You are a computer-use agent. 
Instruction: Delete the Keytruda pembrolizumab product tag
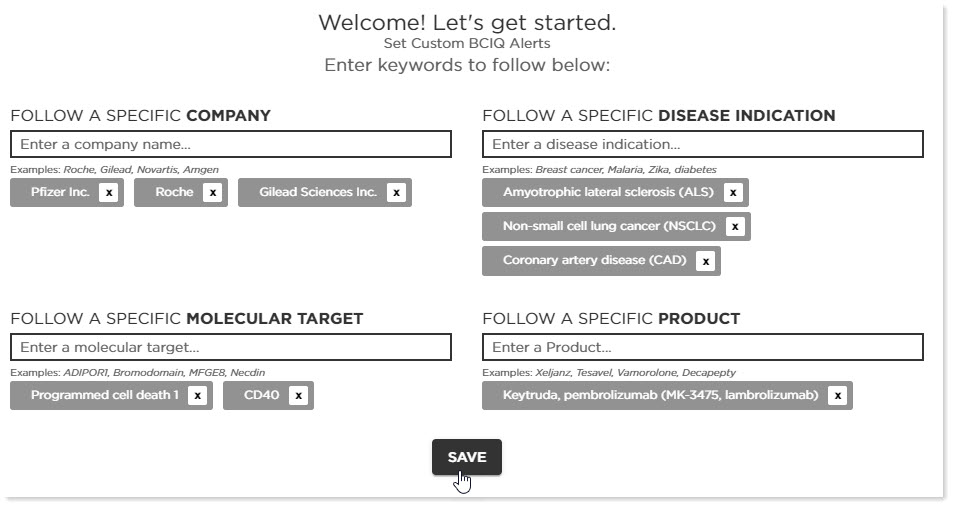click(838, 396)
